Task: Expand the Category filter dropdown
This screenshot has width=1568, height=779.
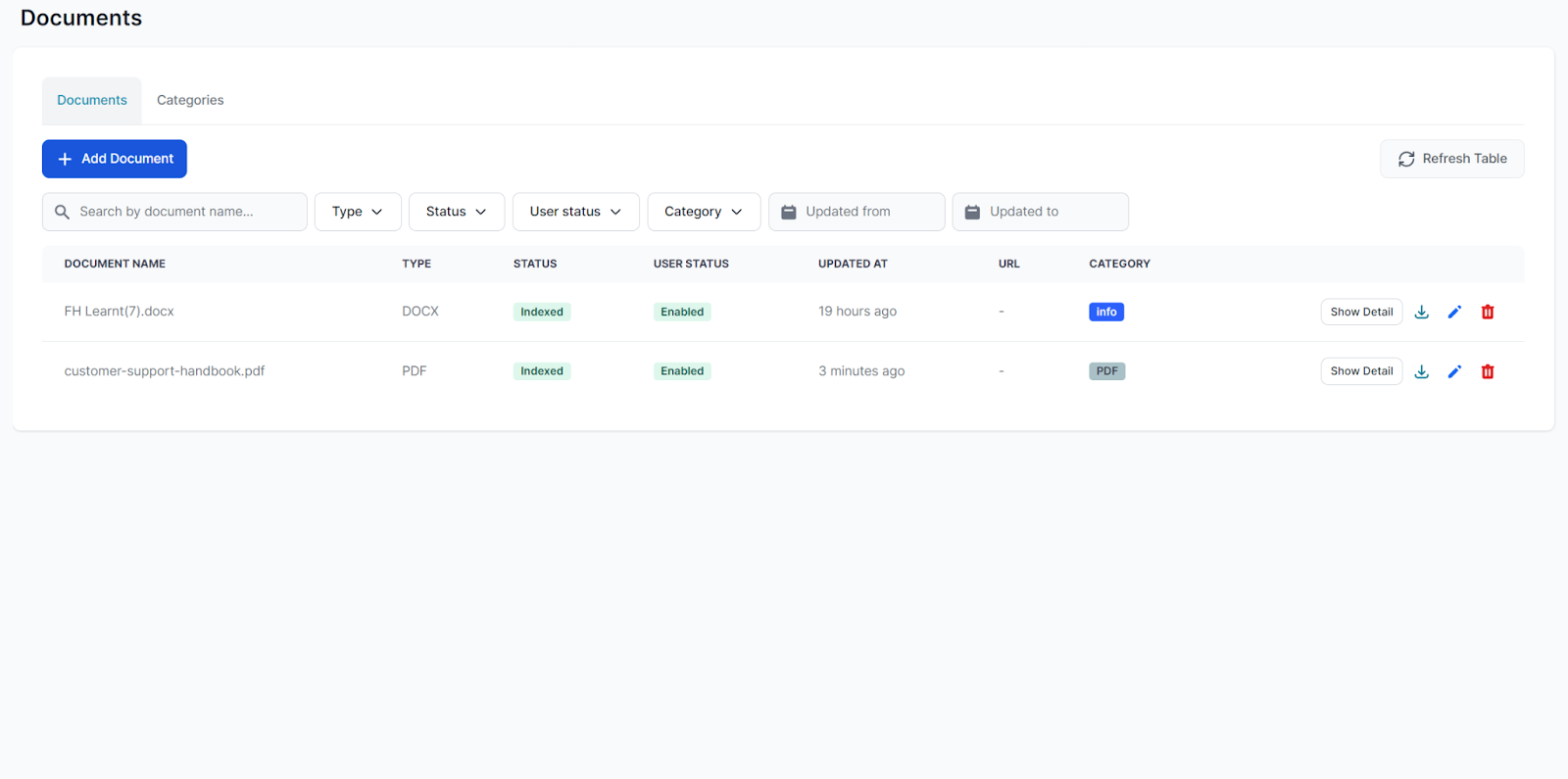Action: coord(703,212)
